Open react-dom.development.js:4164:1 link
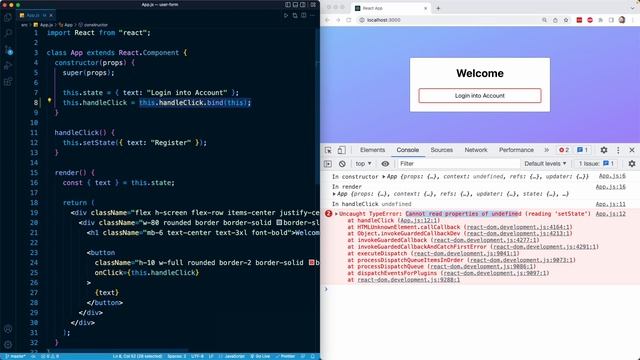The height and width of the screenshot is (360, 640). (x=518, y=227)
